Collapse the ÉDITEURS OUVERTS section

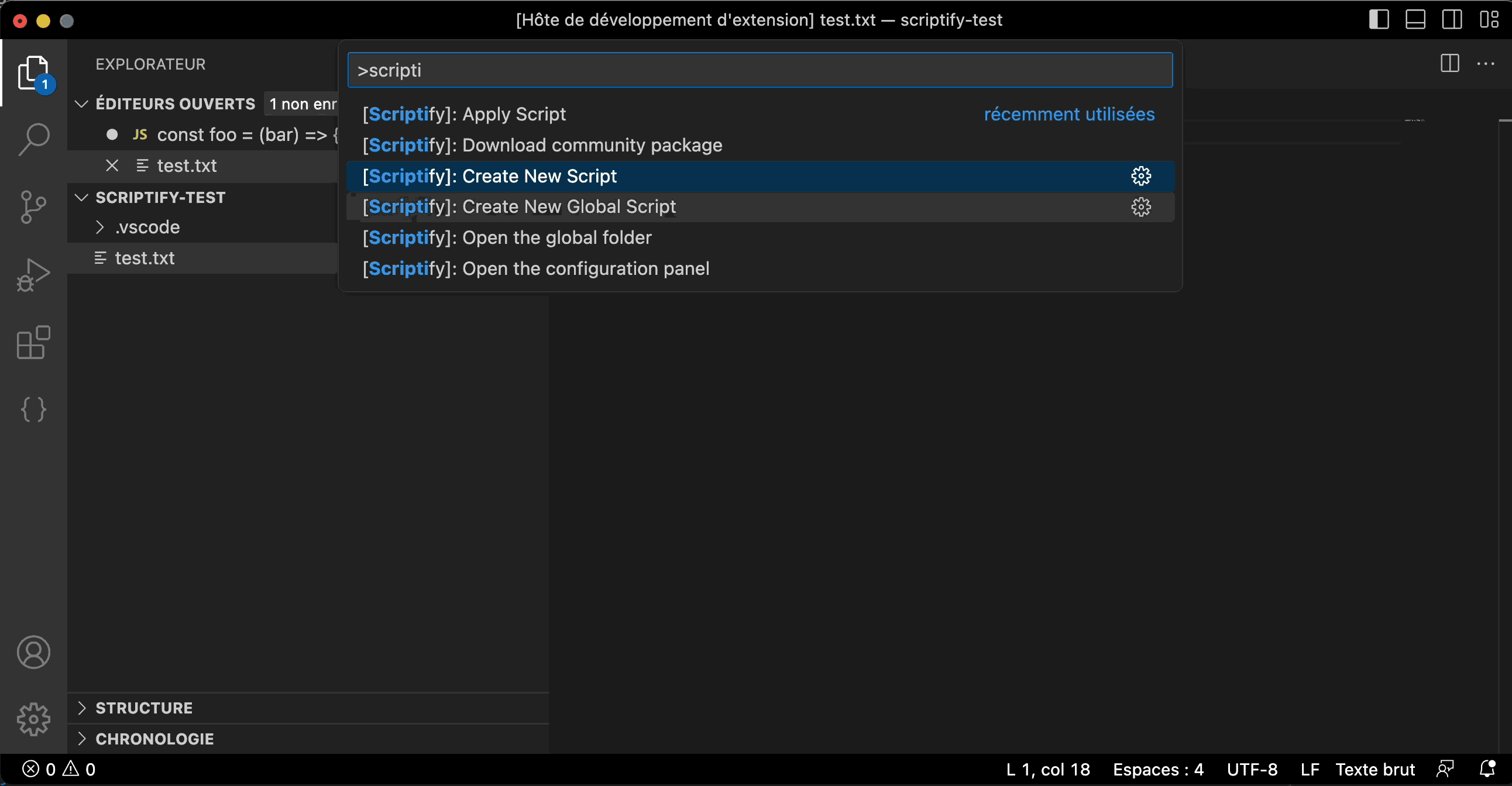coord(81,104)
